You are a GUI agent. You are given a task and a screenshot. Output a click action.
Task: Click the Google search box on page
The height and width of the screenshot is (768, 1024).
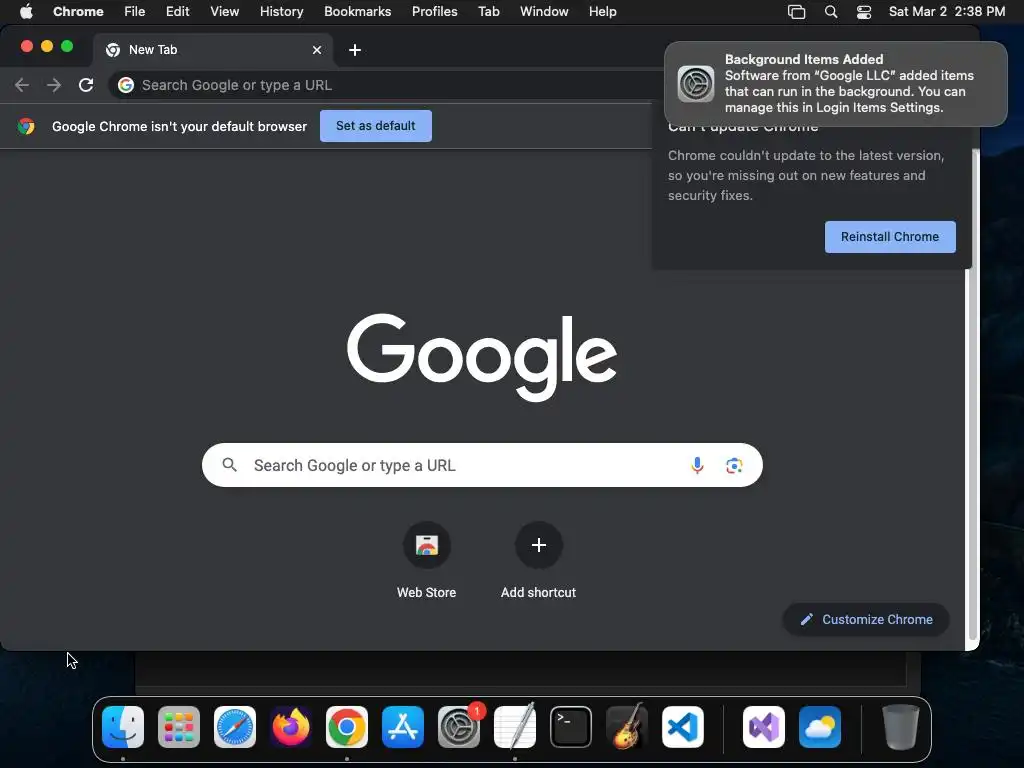click(482, 465)
